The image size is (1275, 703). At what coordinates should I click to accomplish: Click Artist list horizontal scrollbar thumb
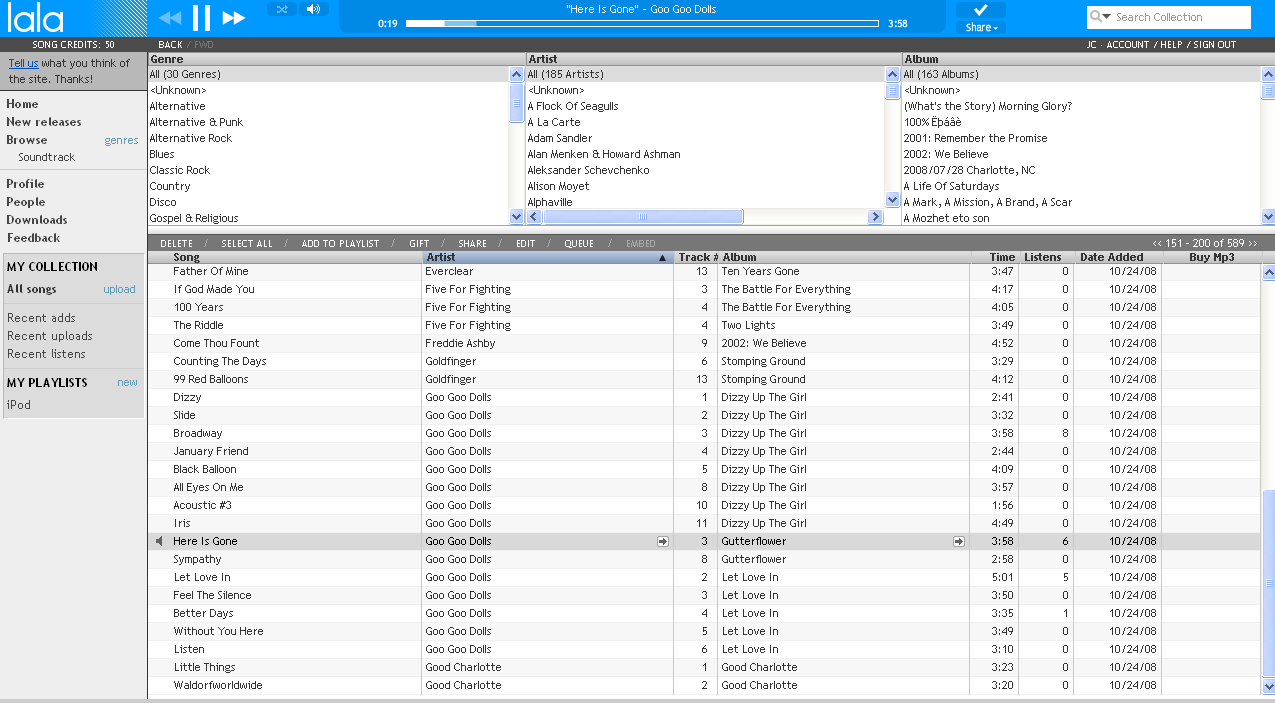pyautogui.click(x=643, y=217)
